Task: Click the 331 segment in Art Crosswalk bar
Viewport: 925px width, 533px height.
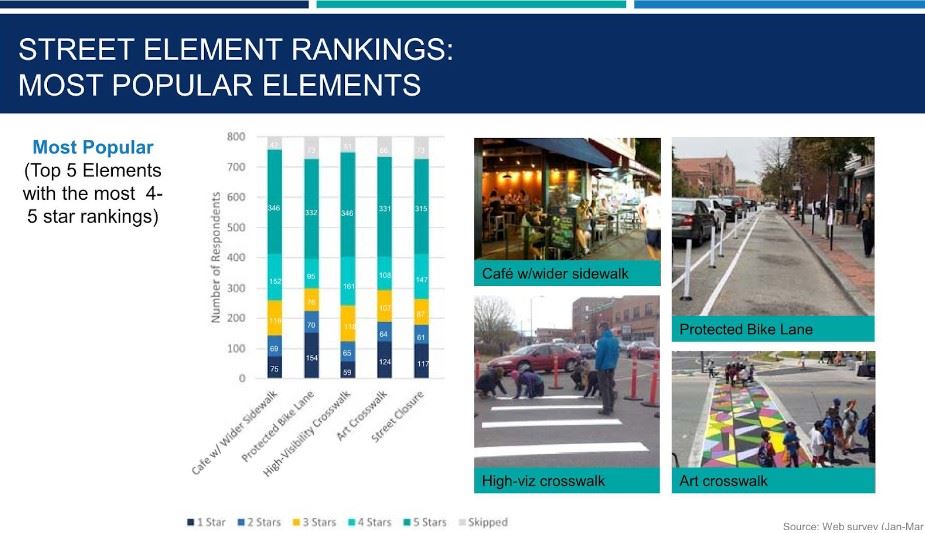Action: [x=385, y=206]
